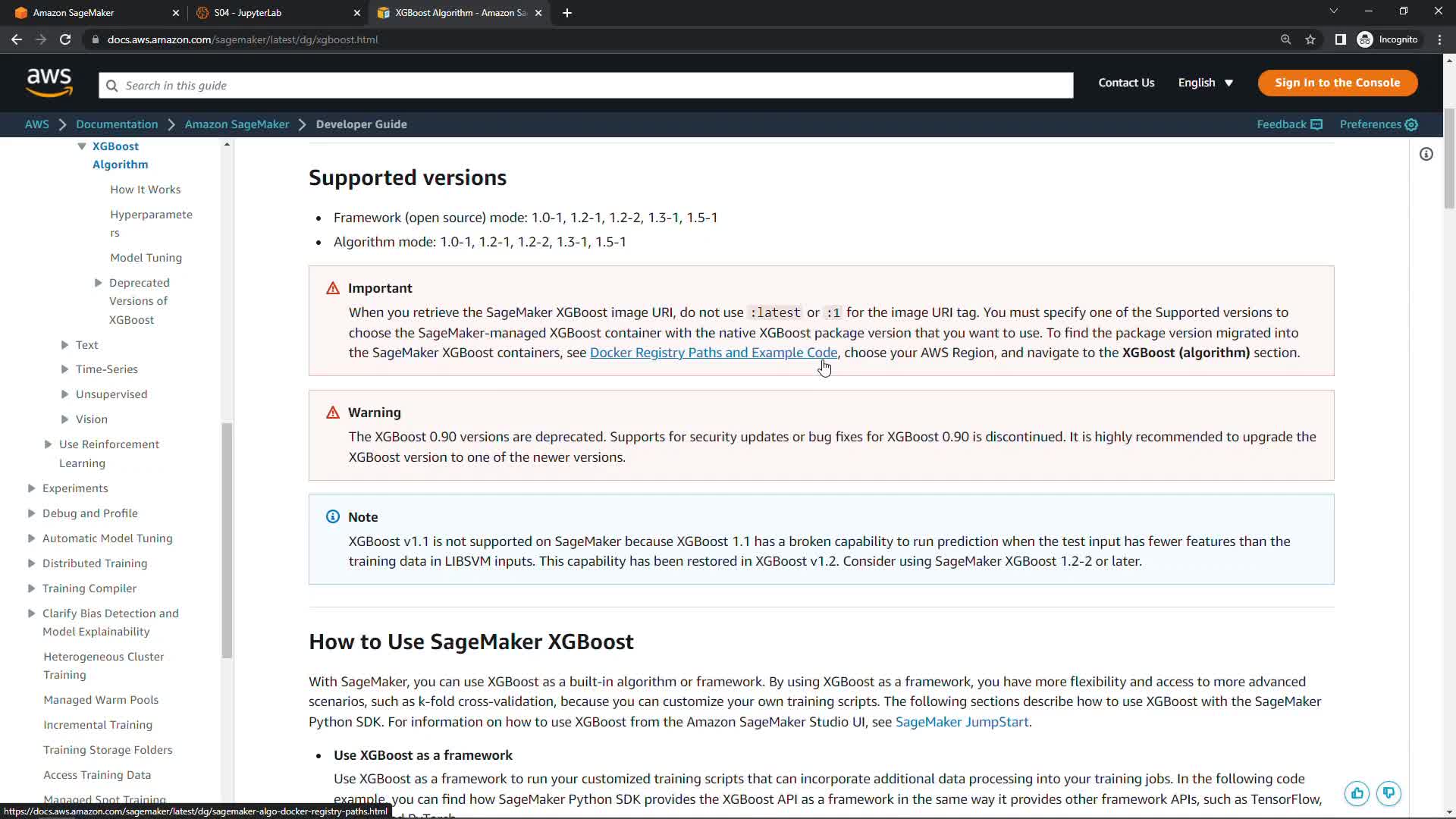The width and height of the screenshot is (1456, 819).
Task: Click the thumbs down feedback icon
Action: [x=1389, y=793]
